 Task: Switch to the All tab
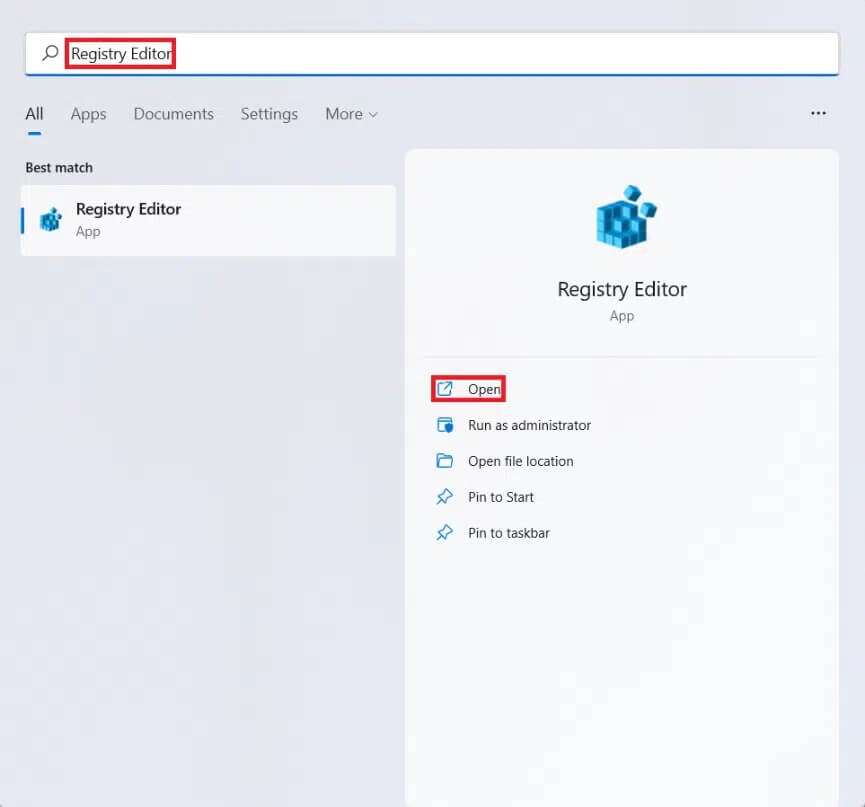point(34,114)
